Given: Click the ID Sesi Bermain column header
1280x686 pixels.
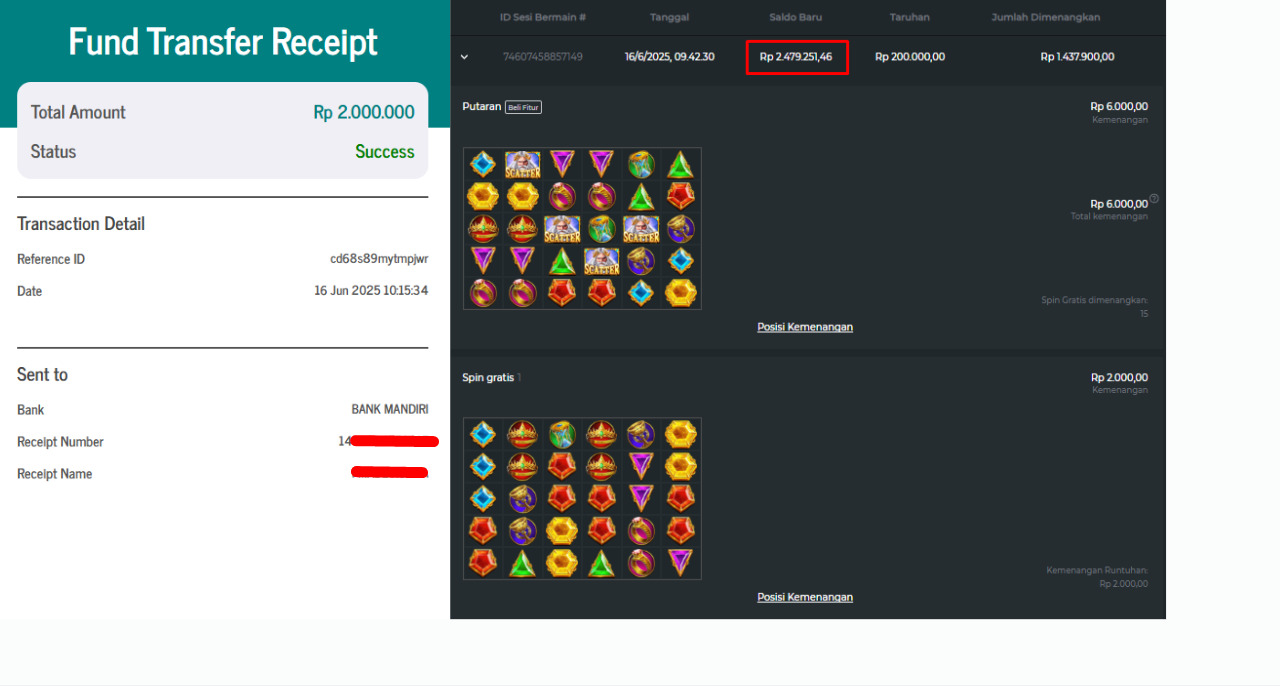Looking at the screenshot, I should (543, 17).
